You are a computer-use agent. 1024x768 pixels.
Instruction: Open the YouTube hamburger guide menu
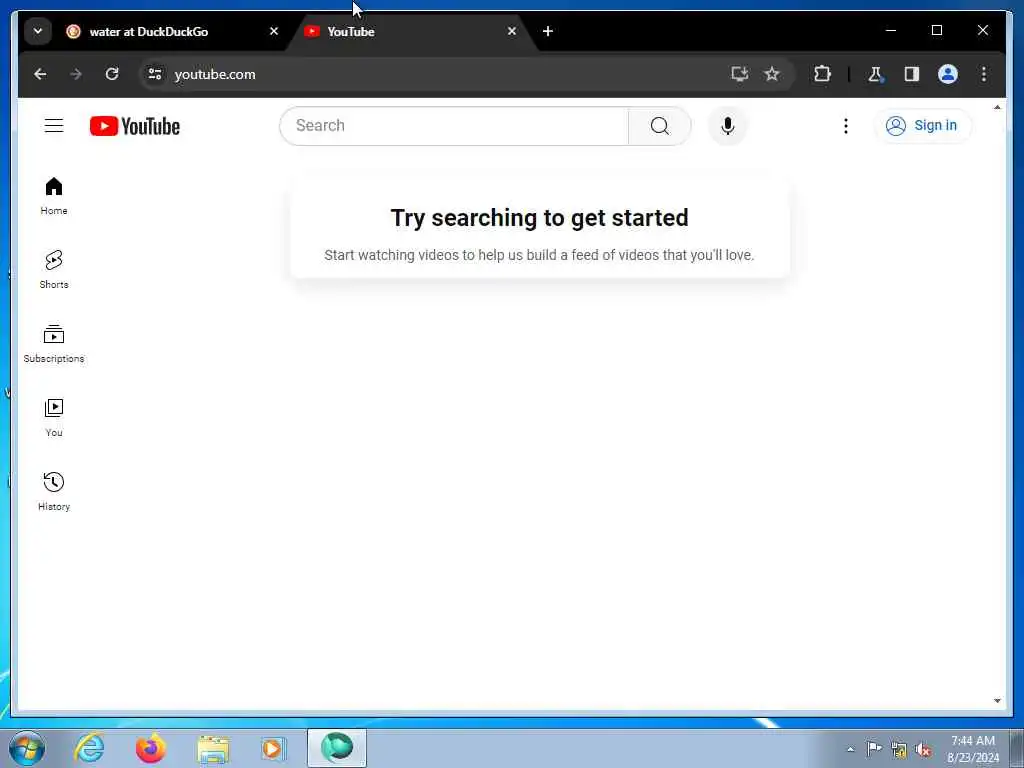pyautogui.click(x=54, y=125)
